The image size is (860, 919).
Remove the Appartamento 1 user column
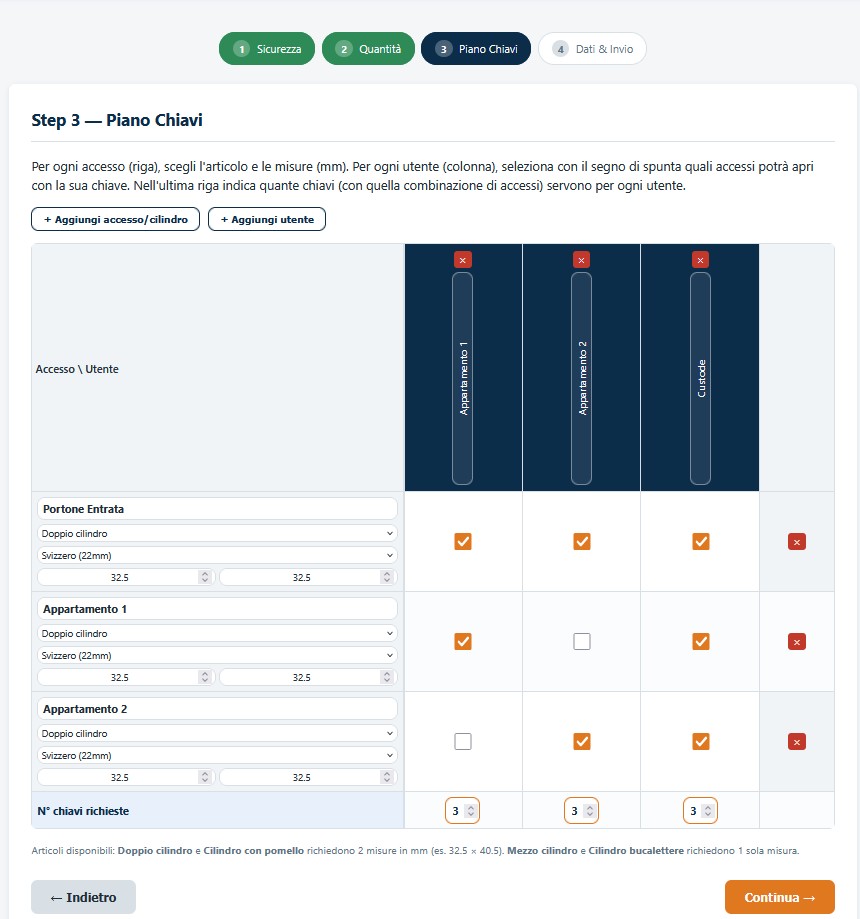tap(463, 260)
